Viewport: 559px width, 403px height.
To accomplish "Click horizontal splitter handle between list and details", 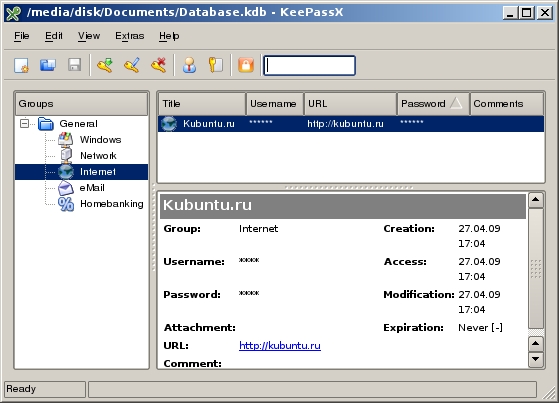I will (349, 187).
